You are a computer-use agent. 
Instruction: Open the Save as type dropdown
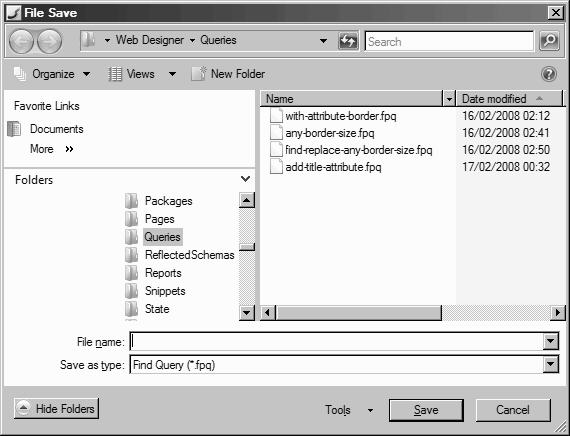pos(551,364)
